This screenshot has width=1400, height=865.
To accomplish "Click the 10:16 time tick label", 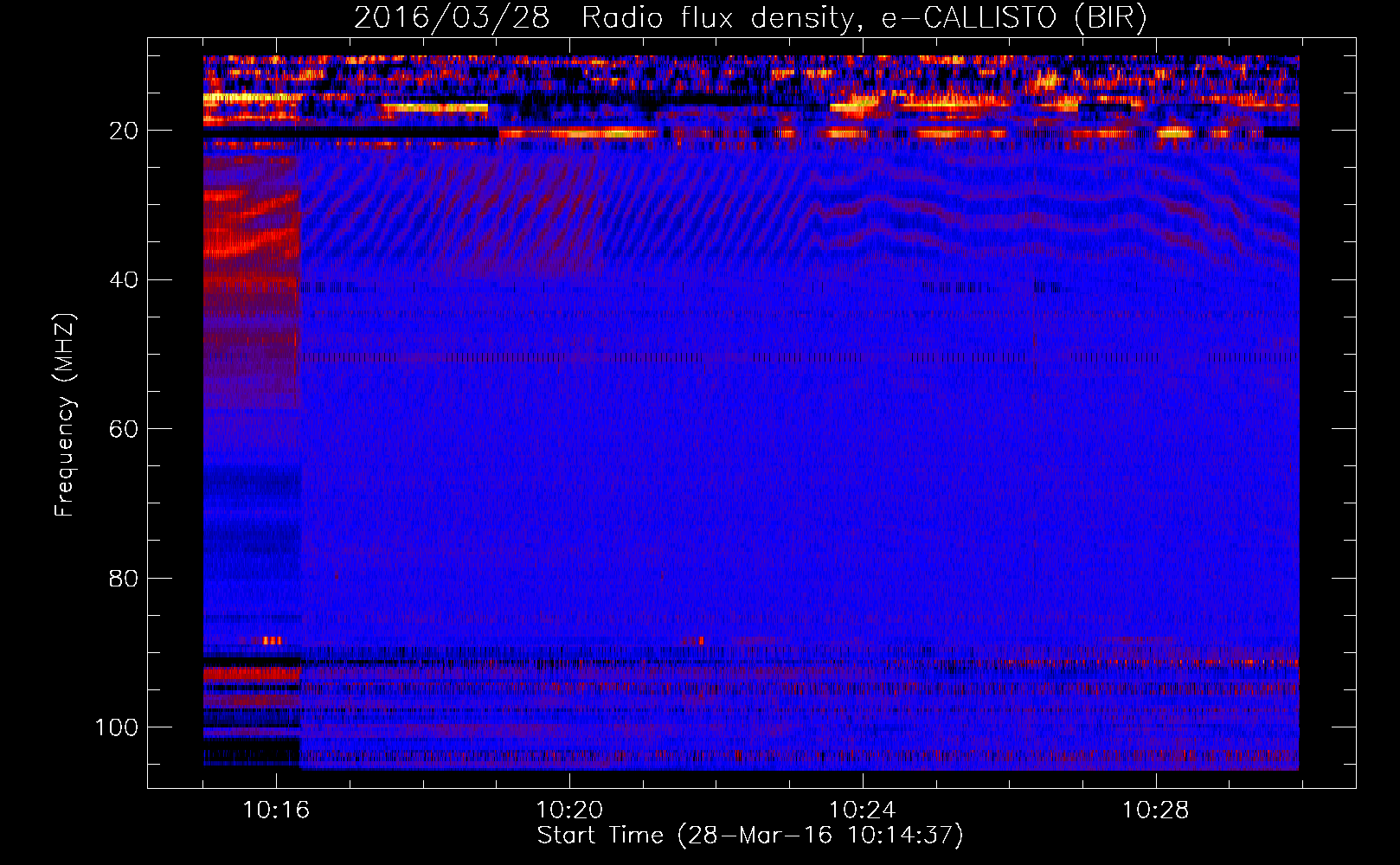I will [276, 811].
